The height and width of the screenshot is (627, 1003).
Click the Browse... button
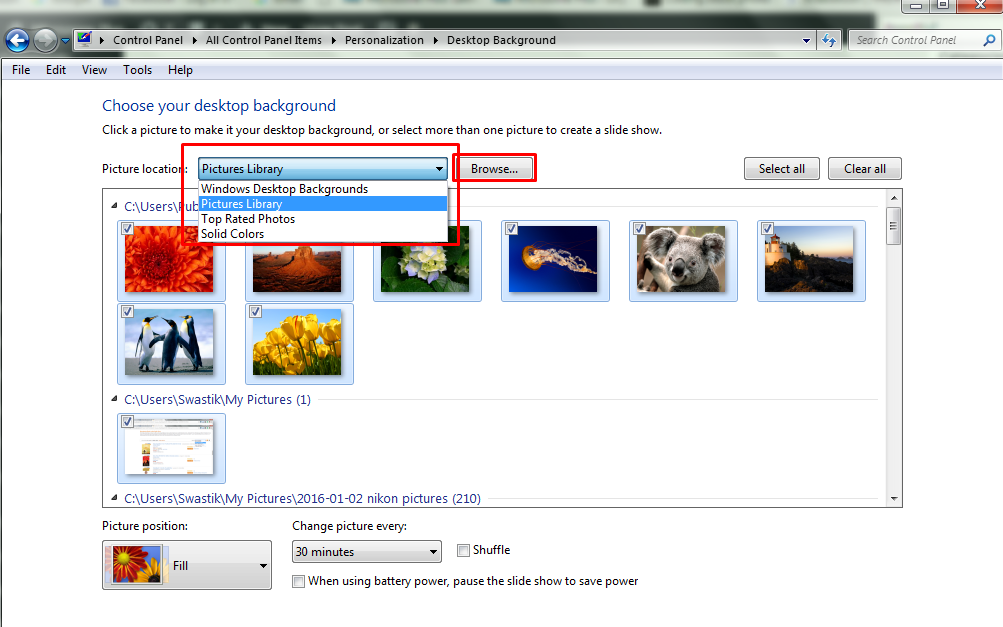point(494,169)
